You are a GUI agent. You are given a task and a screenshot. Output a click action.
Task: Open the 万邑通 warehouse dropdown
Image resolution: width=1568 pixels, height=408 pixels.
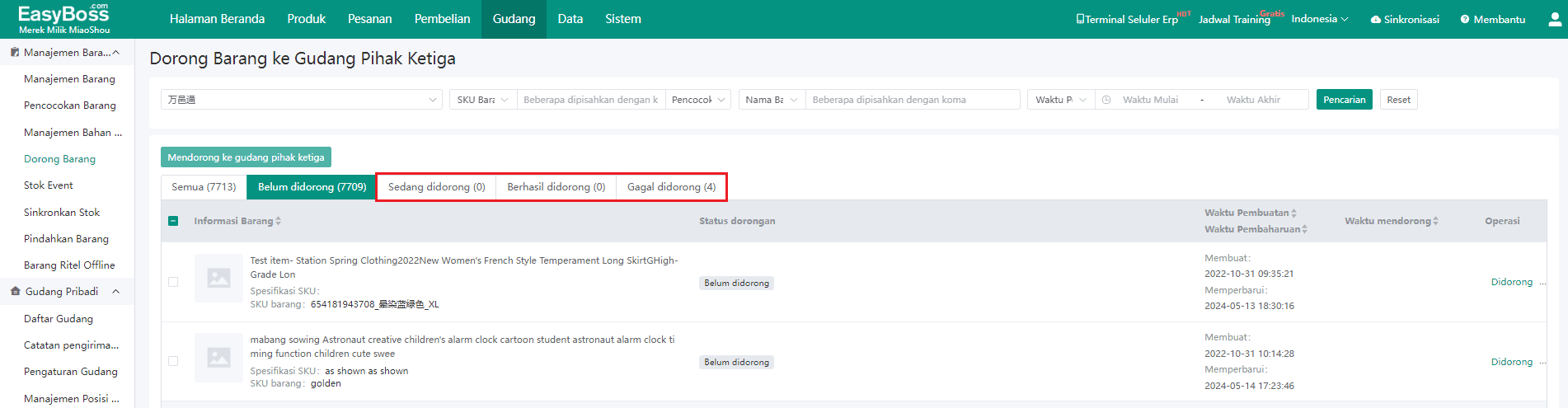302,100
